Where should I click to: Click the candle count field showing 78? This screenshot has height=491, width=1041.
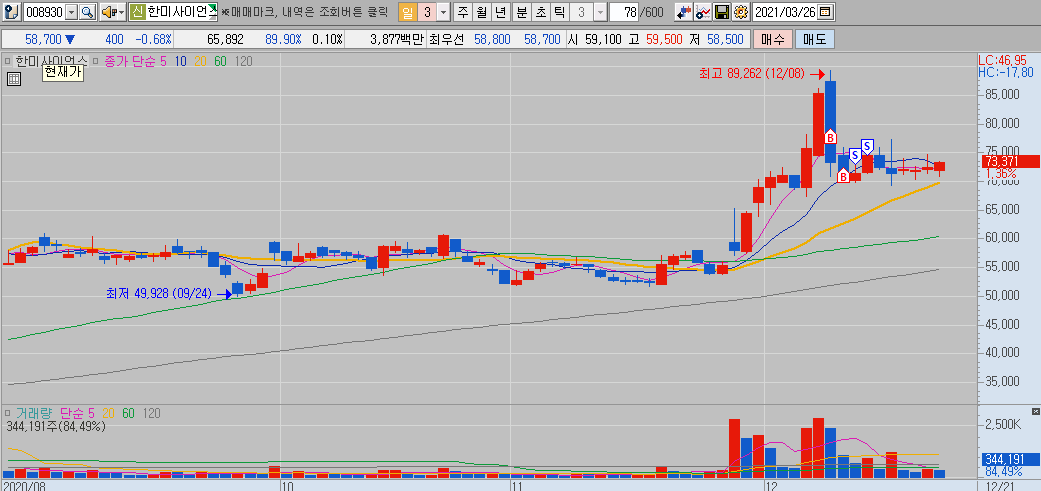[x=626, y=12]
